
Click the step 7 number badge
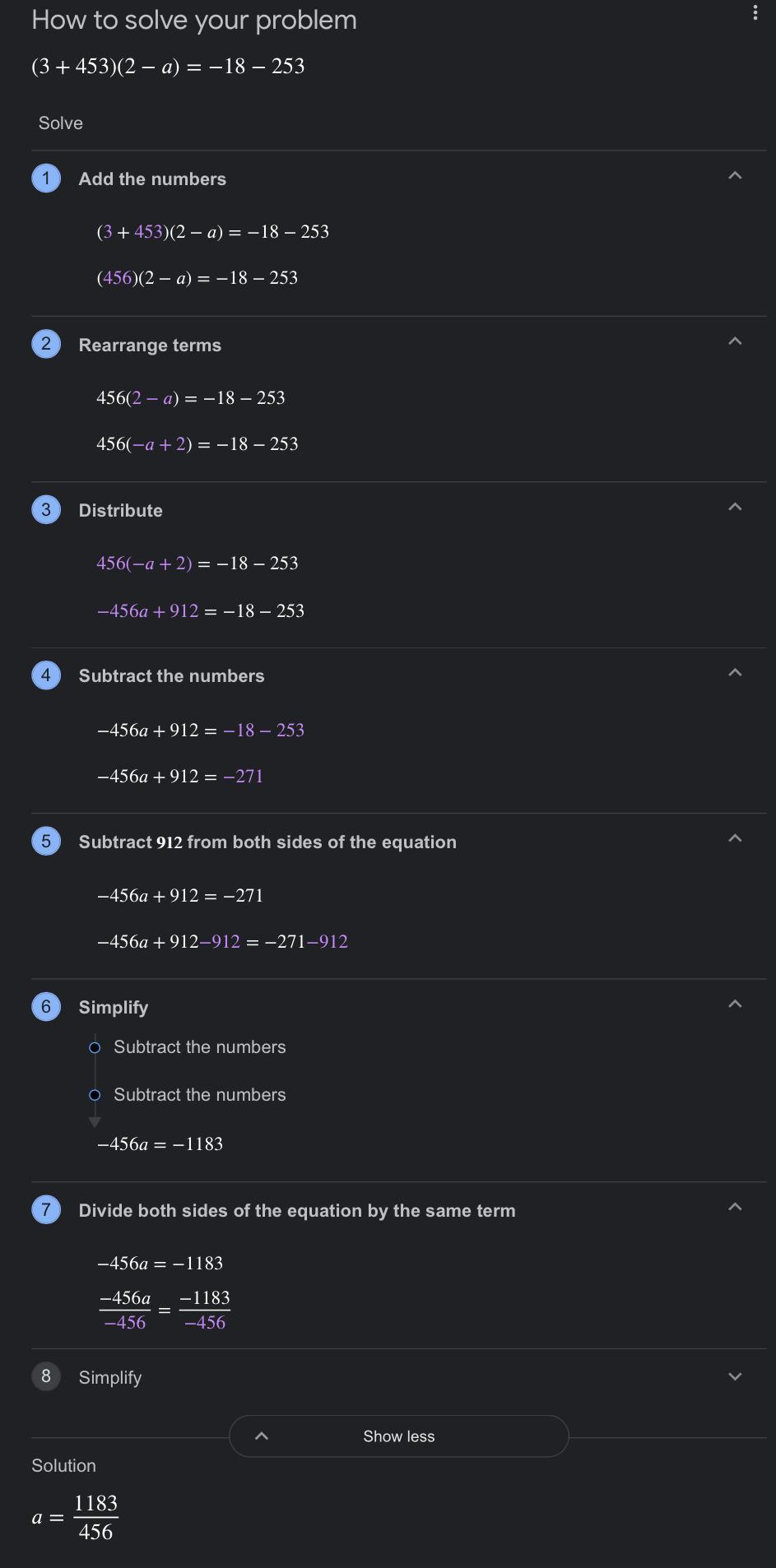[46, 1210]
